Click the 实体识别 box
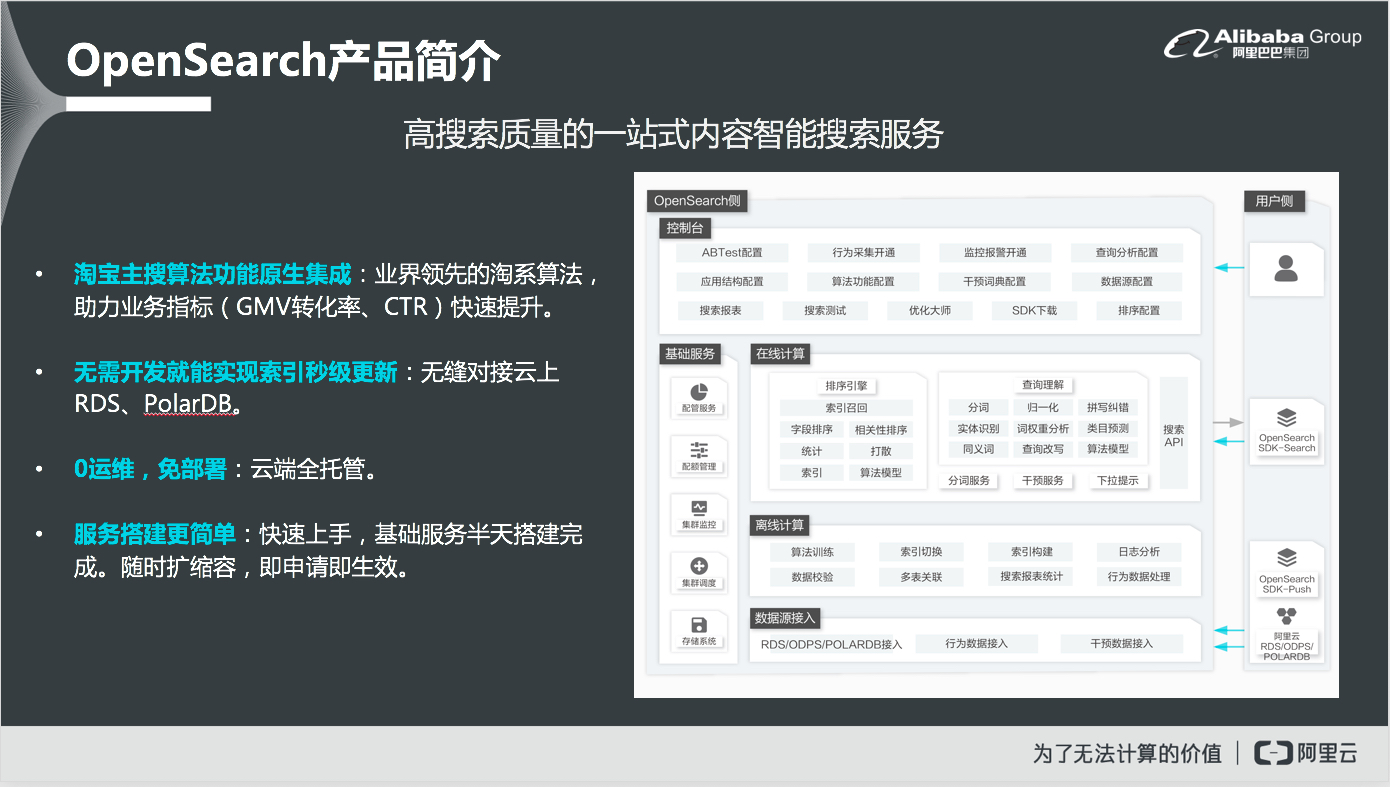Image resolution: width=1390 pixels, height=787 pixels. 978,429
